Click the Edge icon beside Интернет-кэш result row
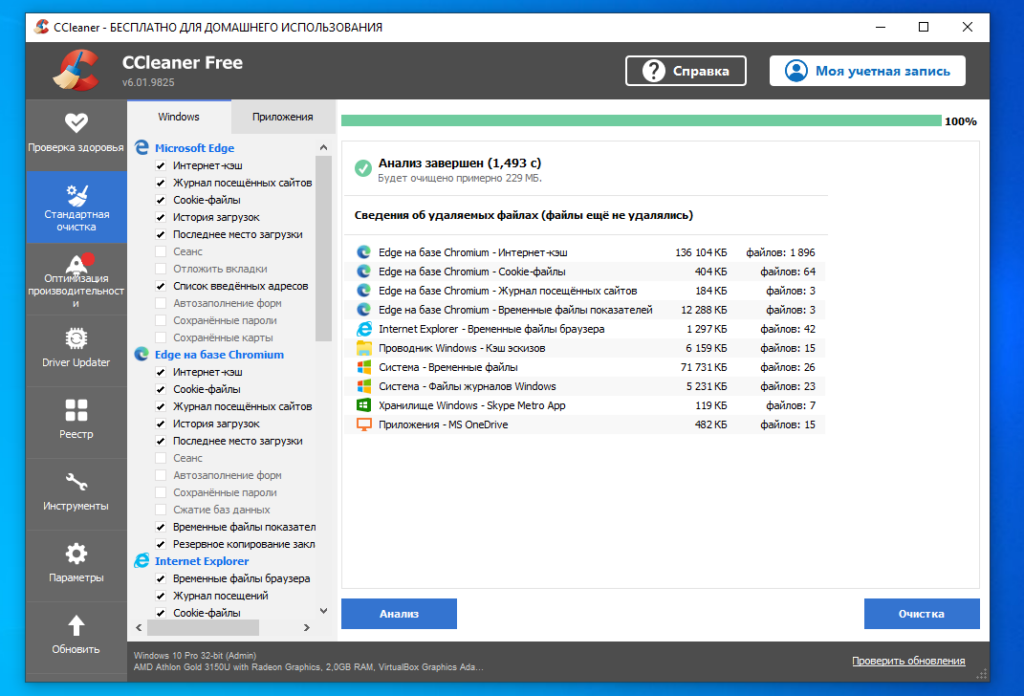Viewport: 1024px width, 696px height. coord(364,252)
